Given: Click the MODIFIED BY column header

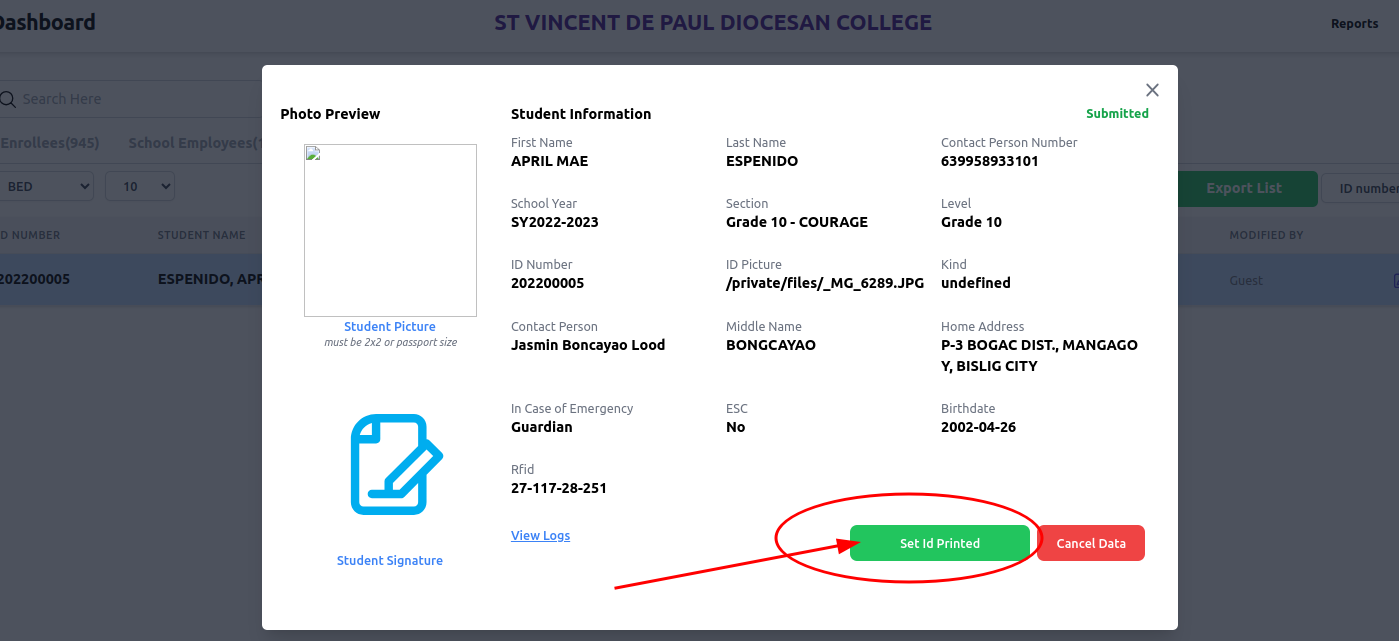Looking at the screenshot, I should 1266,235.
